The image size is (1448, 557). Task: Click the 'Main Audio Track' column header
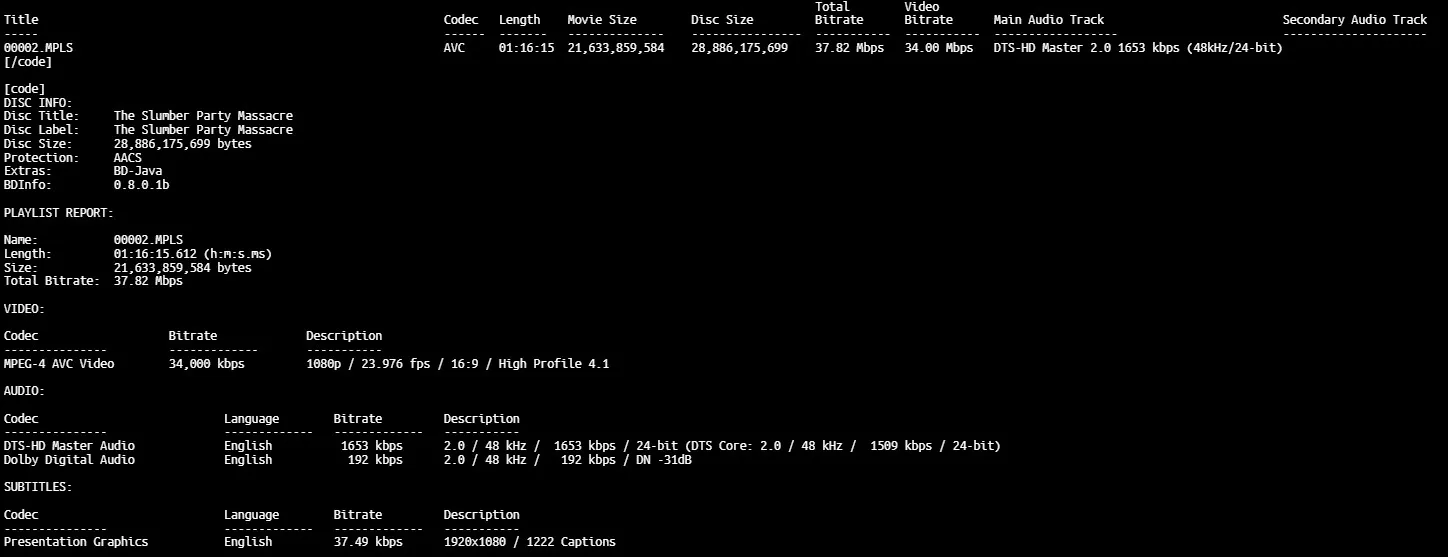click(1049, 20)
